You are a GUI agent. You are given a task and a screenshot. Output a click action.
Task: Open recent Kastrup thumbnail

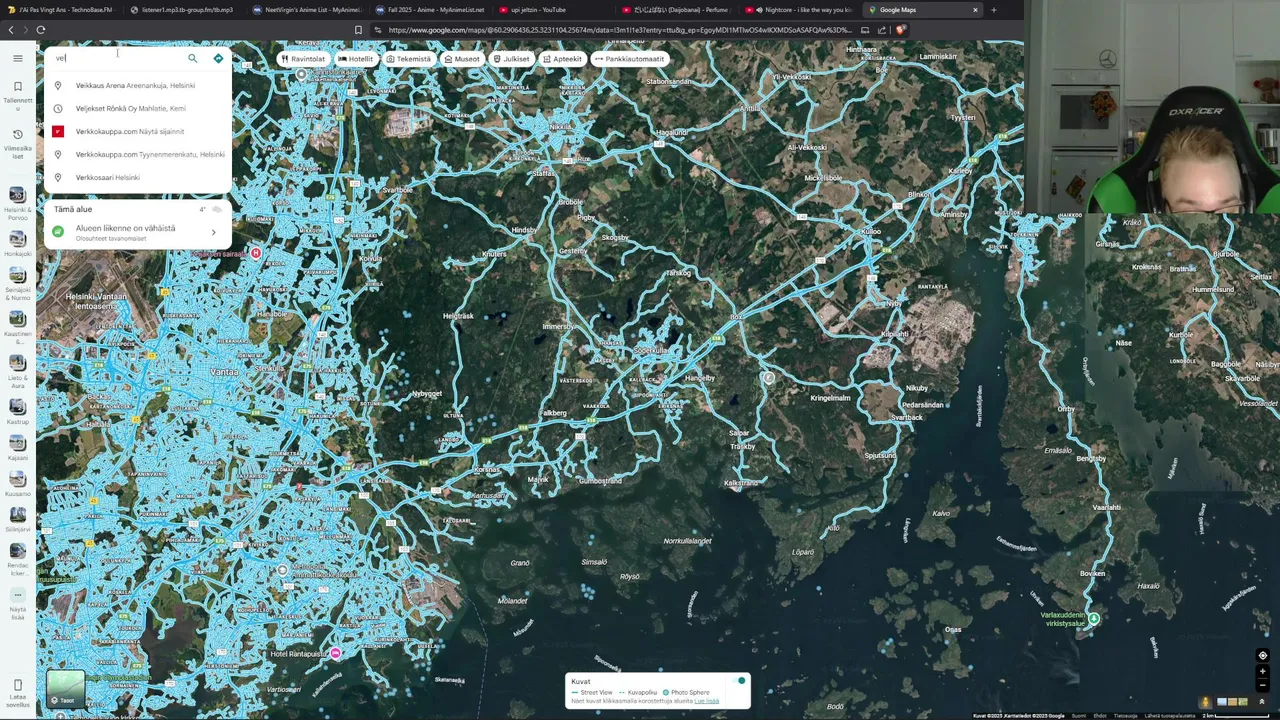(17, 407)
